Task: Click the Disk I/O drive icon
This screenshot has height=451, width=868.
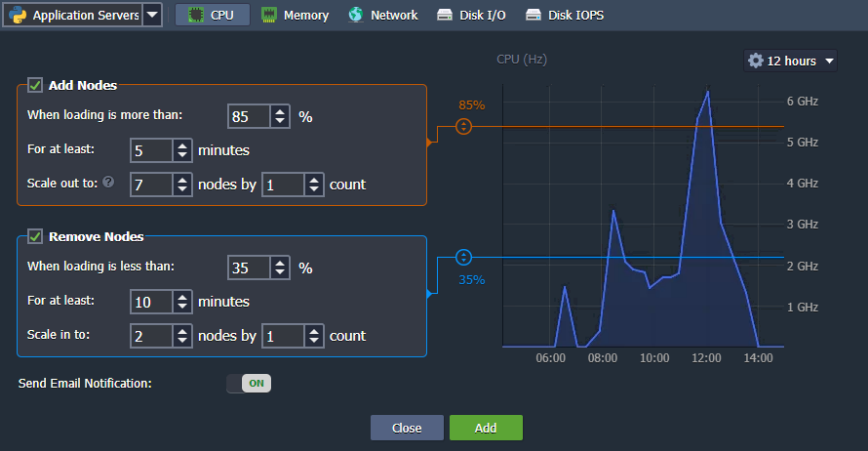Action: pyautogui.click(x=445, y=15)
